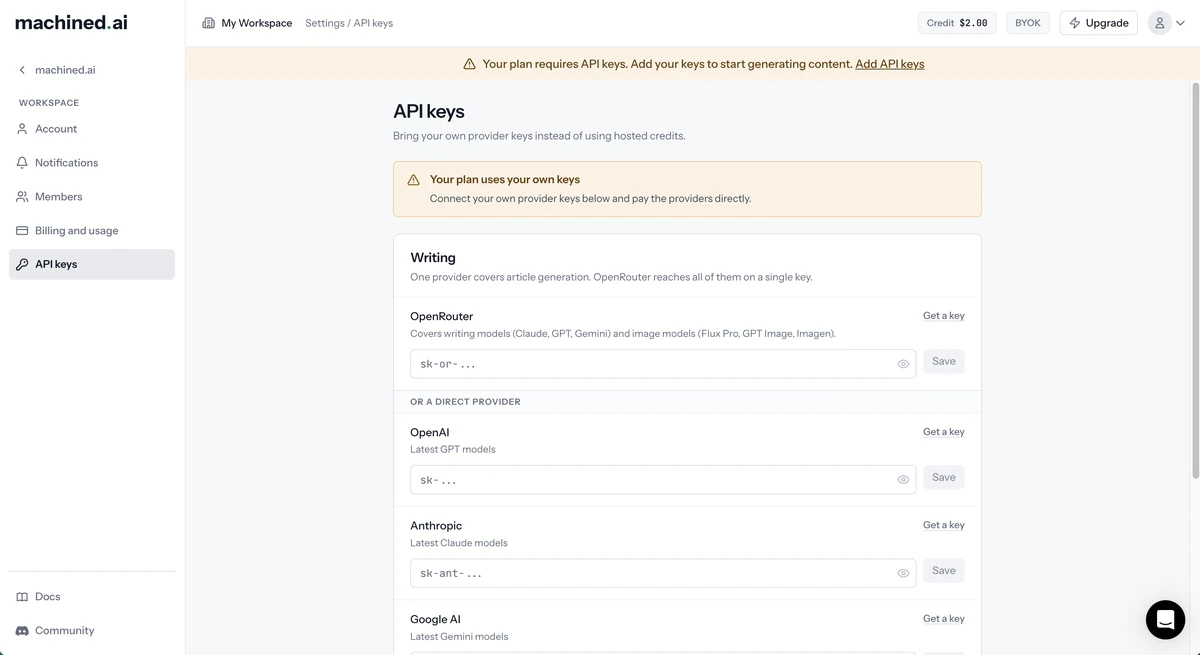Click the banner warning triangle icon

point(469,64)
